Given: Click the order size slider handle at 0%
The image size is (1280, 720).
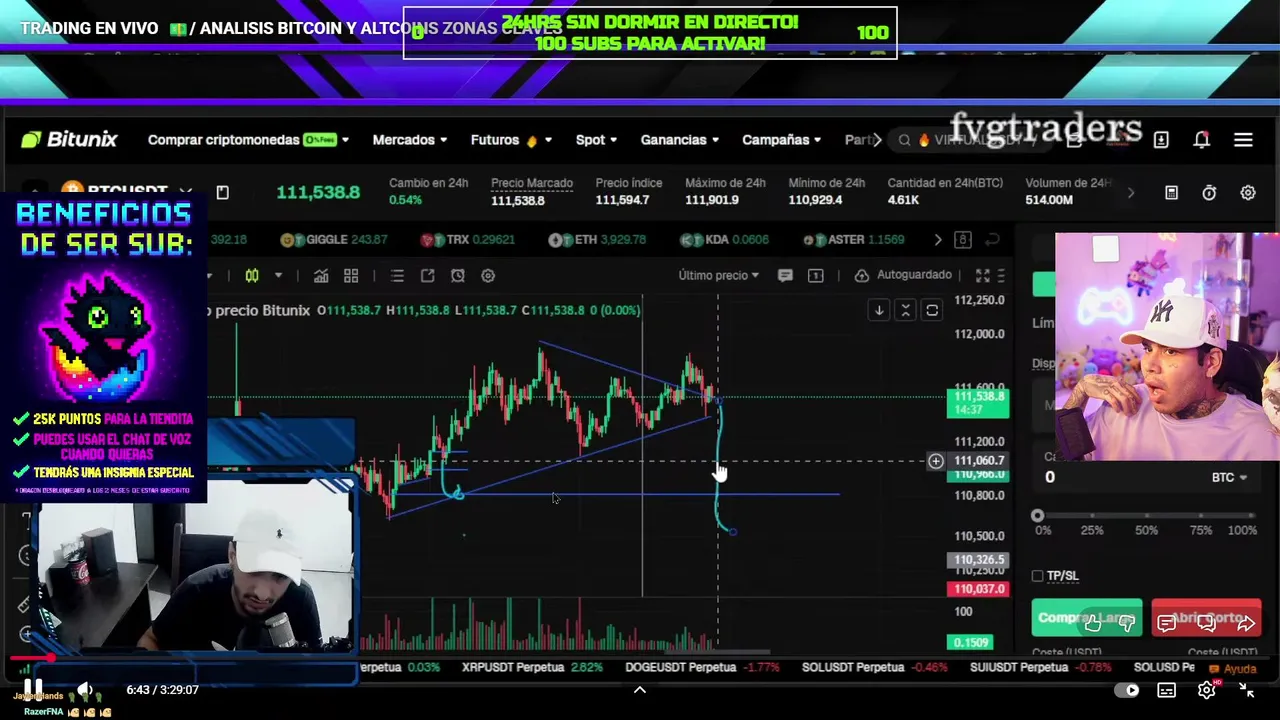Looking at the screenshot, I should [1038, 516].
